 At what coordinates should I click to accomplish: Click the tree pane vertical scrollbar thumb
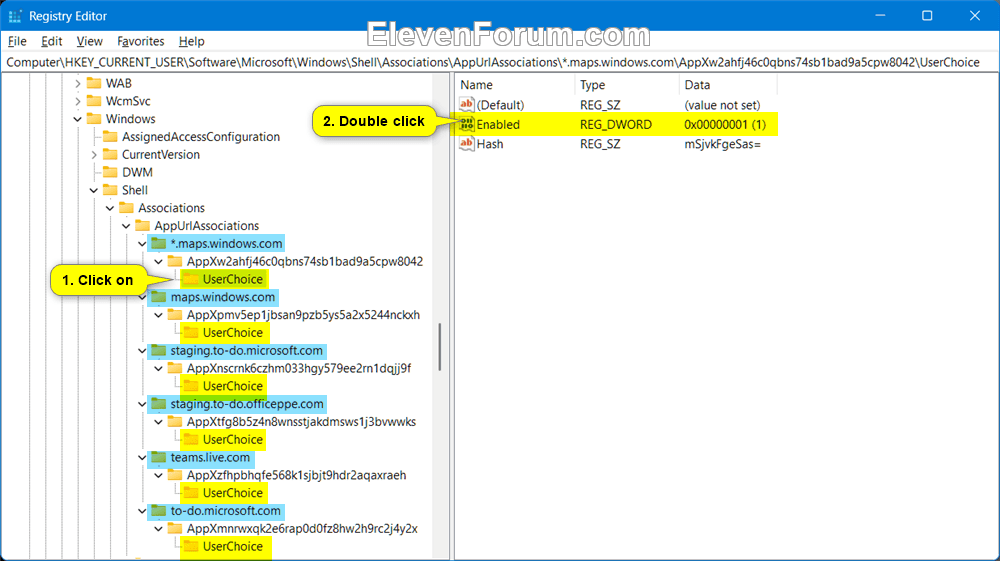(439, 347)
